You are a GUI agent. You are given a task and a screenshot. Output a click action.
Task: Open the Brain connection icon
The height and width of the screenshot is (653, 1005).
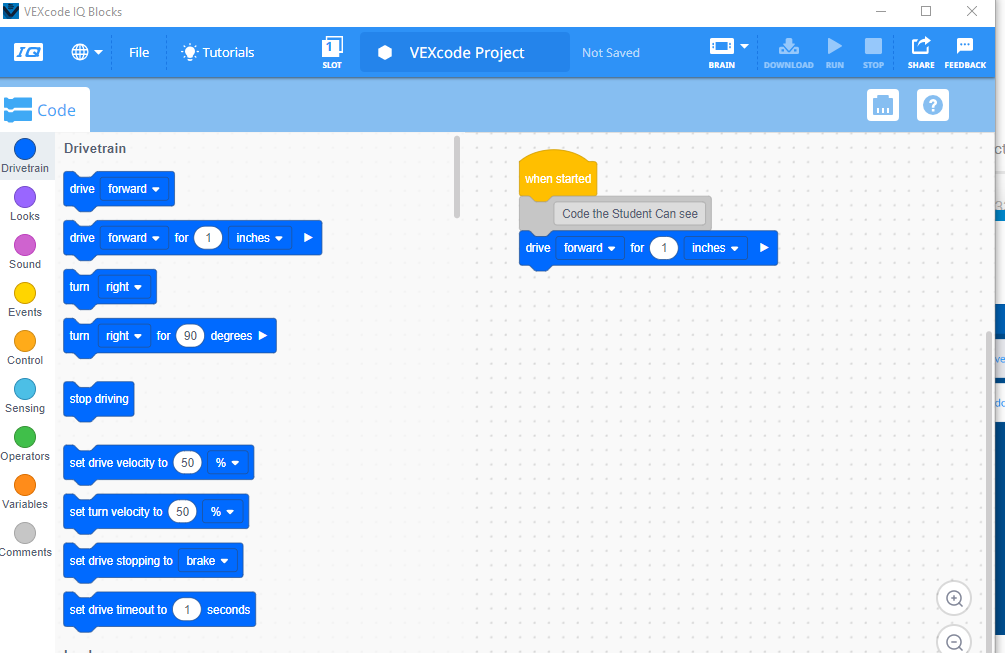(x=722, y=47)
